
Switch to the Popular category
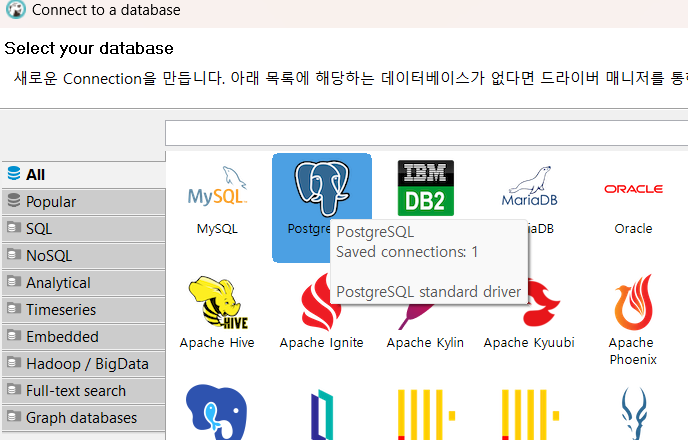83,202
